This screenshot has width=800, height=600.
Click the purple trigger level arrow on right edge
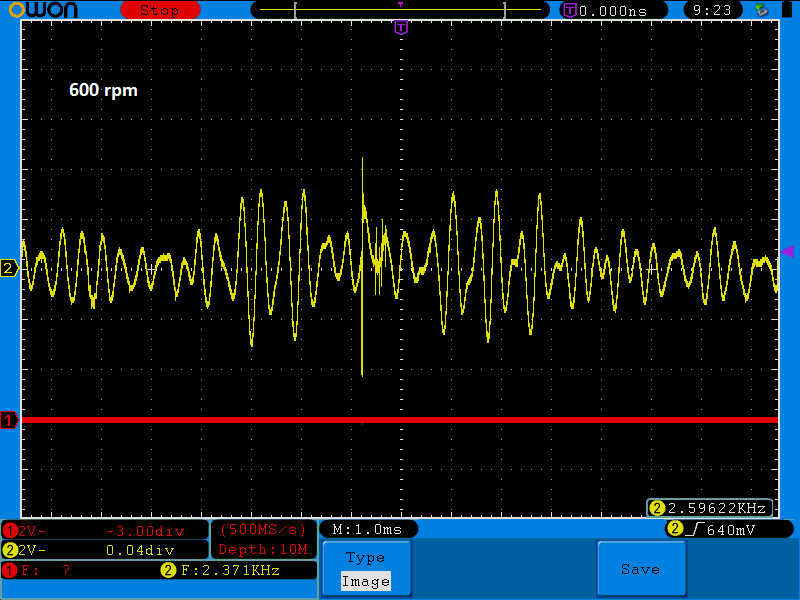[x=787, y=251]
